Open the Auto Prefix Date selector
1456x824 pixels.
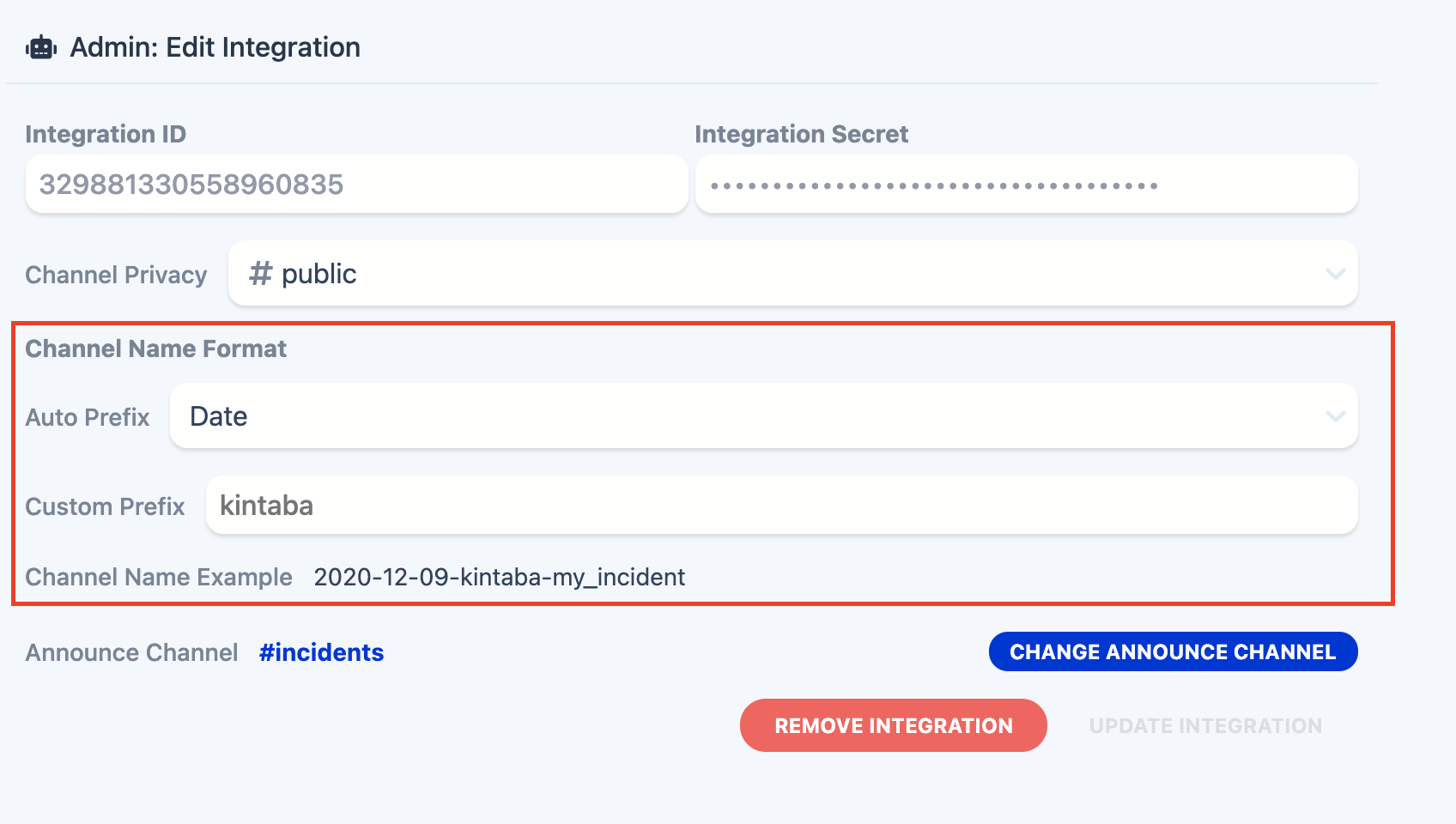click(764, 416)
